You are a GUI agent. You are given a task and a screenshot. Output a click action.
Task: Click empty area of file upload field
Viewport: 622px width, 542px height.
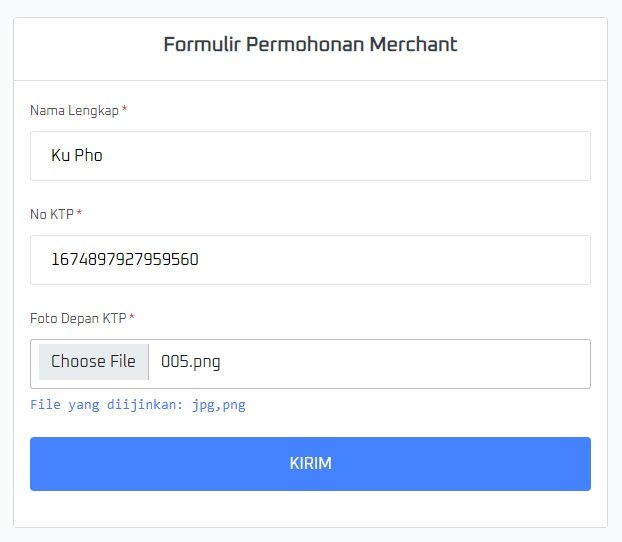click(420, 363)
